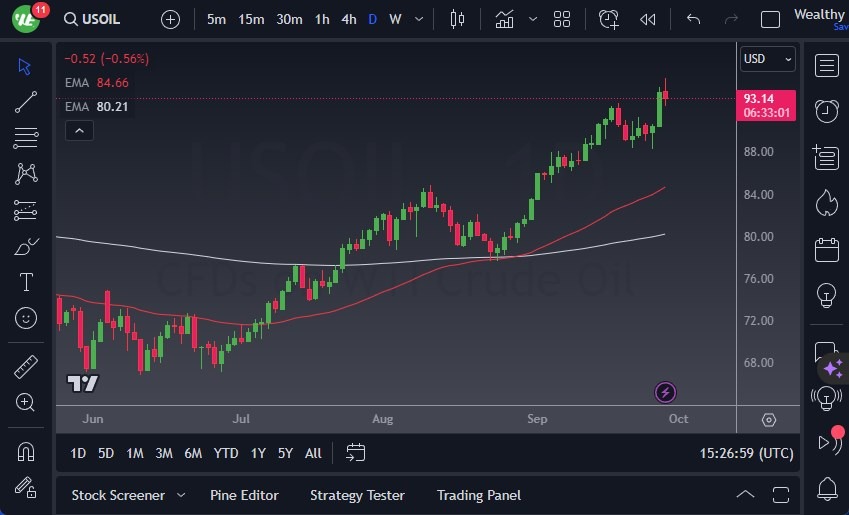Viewport: 849px width, 515px height.
Task: Collapse the EMA indicator legend
Action: click(78, 130)
